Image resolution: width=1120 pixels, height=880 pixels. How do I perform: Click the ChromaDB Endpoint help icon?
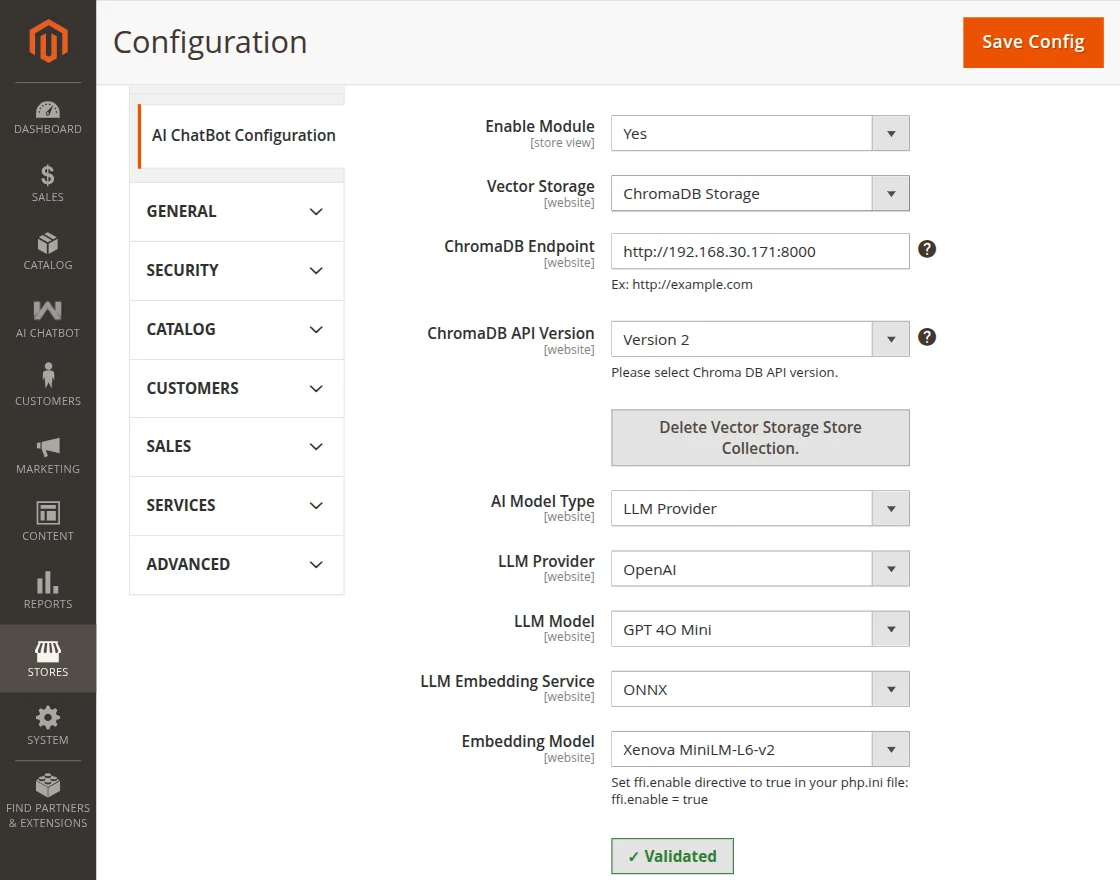tap(927, 249)
